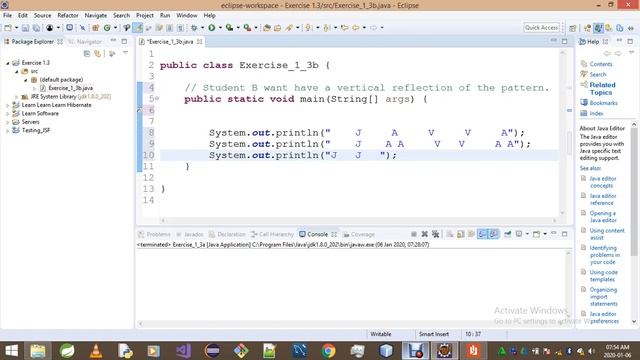The height and width of the screenshot is (360, 640).
Task: Open Organizing import statements link
Action: (x=603, y=297)
